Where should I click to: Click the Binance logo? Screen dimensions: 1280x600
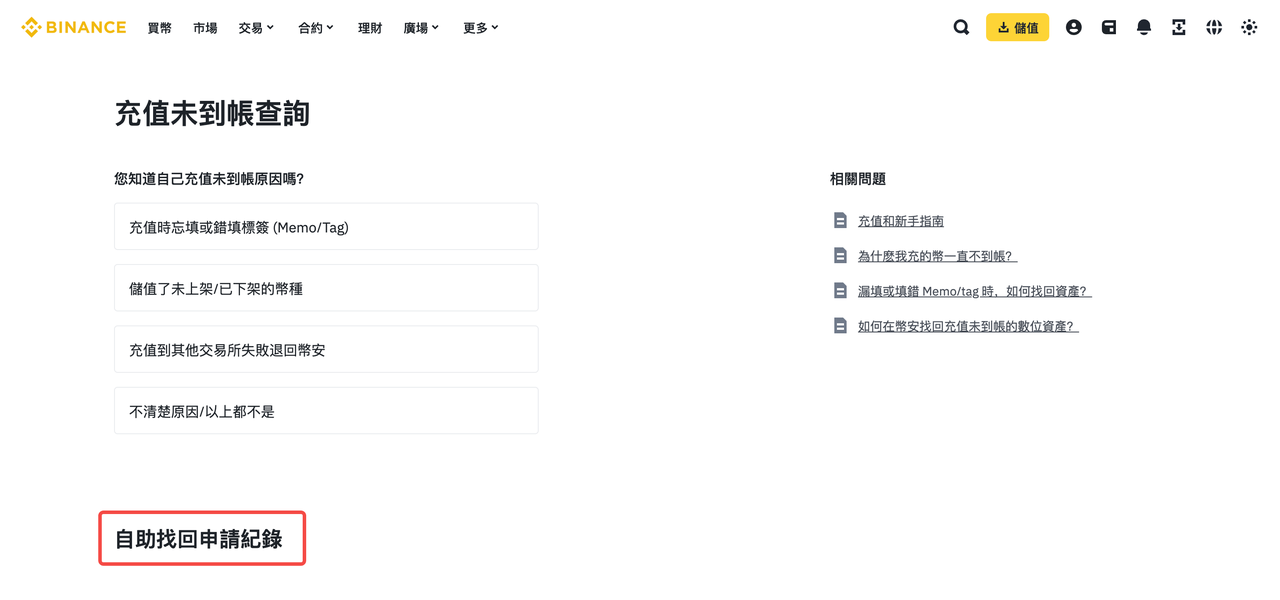pos(74,28)
